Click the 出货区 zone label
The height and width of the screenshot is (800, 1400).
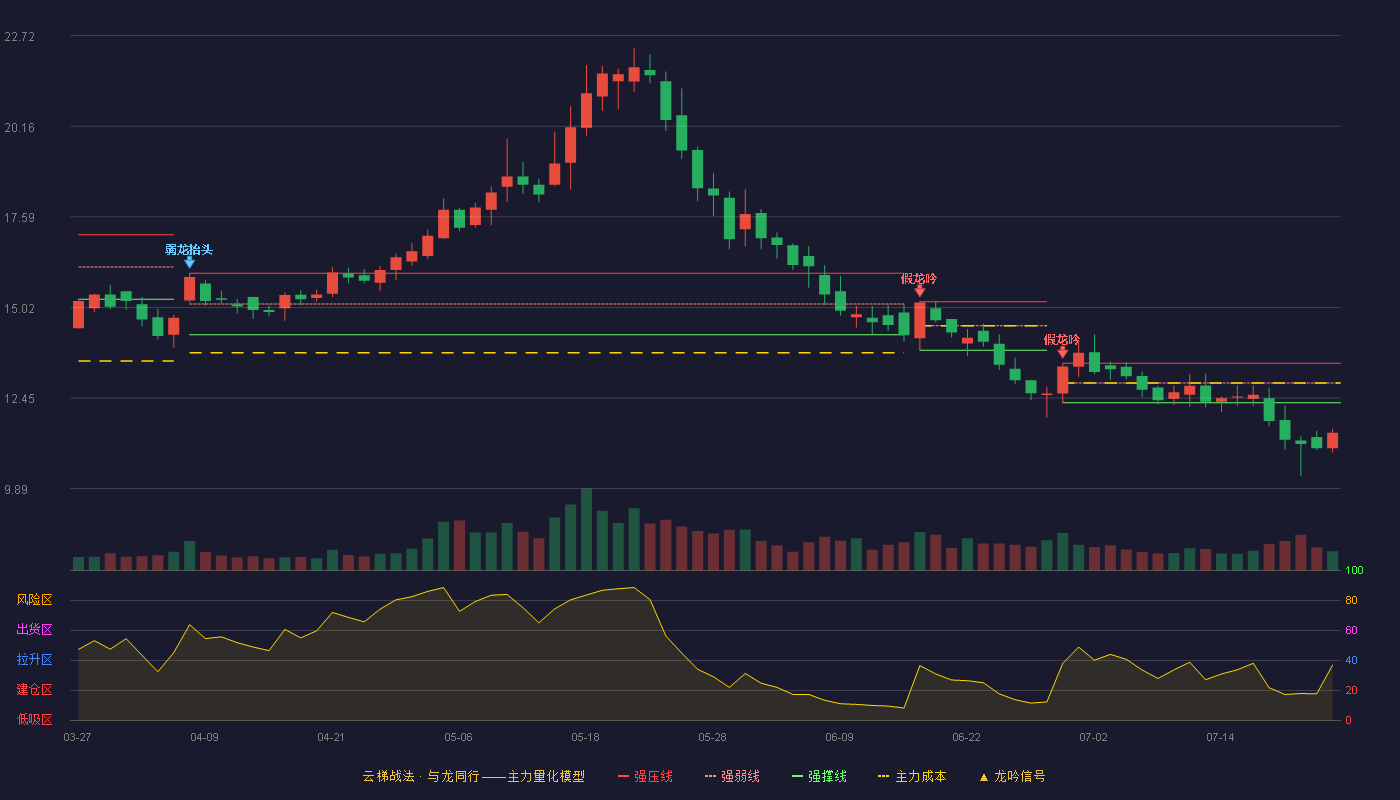(x=34, y=630)
